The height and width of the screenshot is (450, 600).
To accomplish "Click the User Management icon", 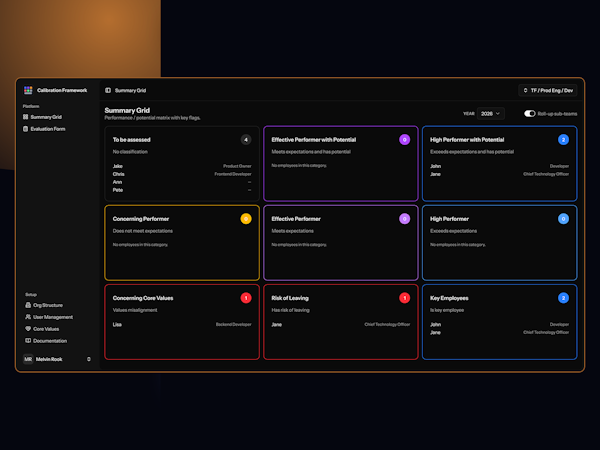I will coord(28,317).
